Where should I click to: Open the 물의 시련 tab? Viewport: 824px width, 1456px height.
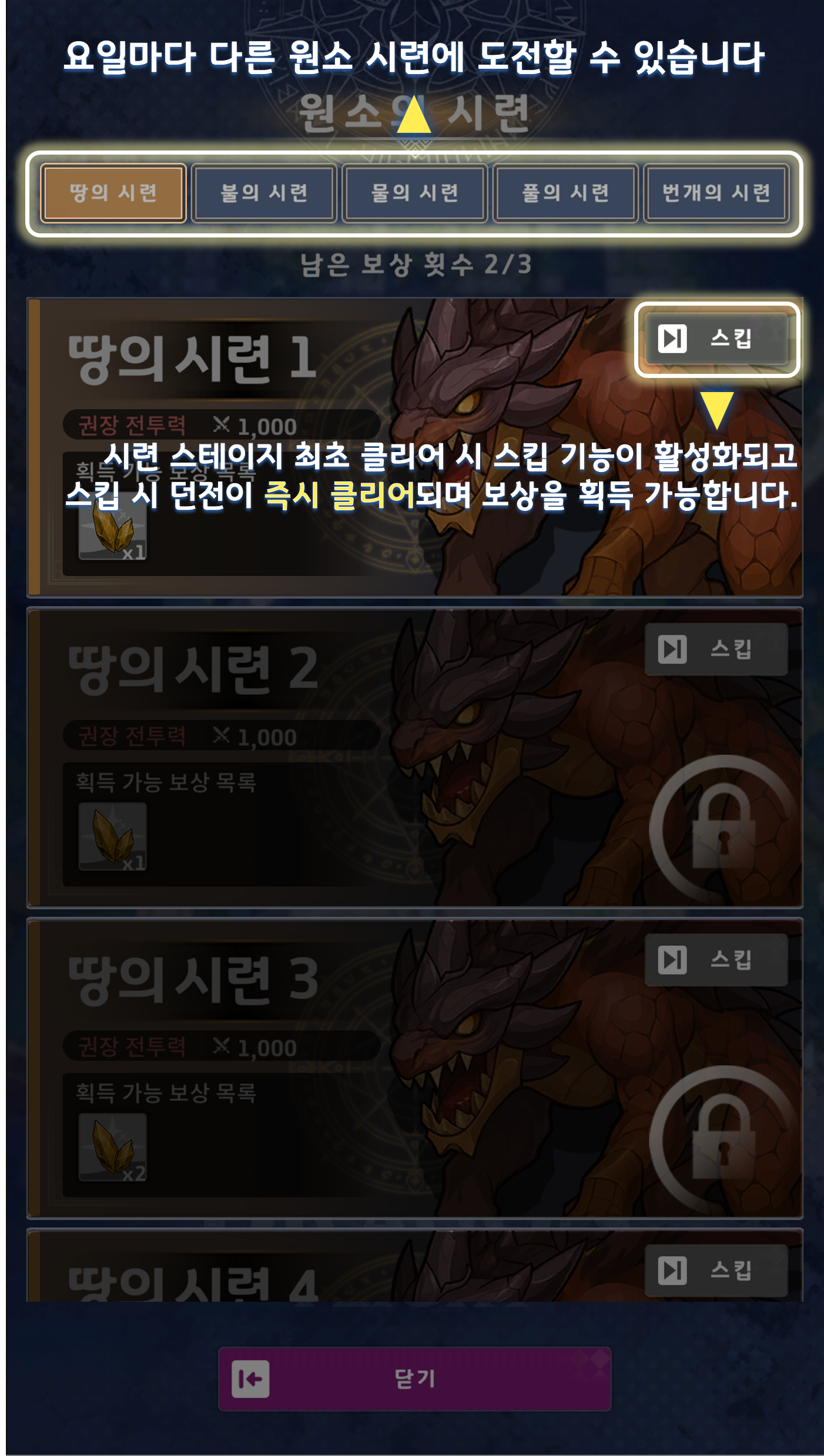tap(414, 193)
